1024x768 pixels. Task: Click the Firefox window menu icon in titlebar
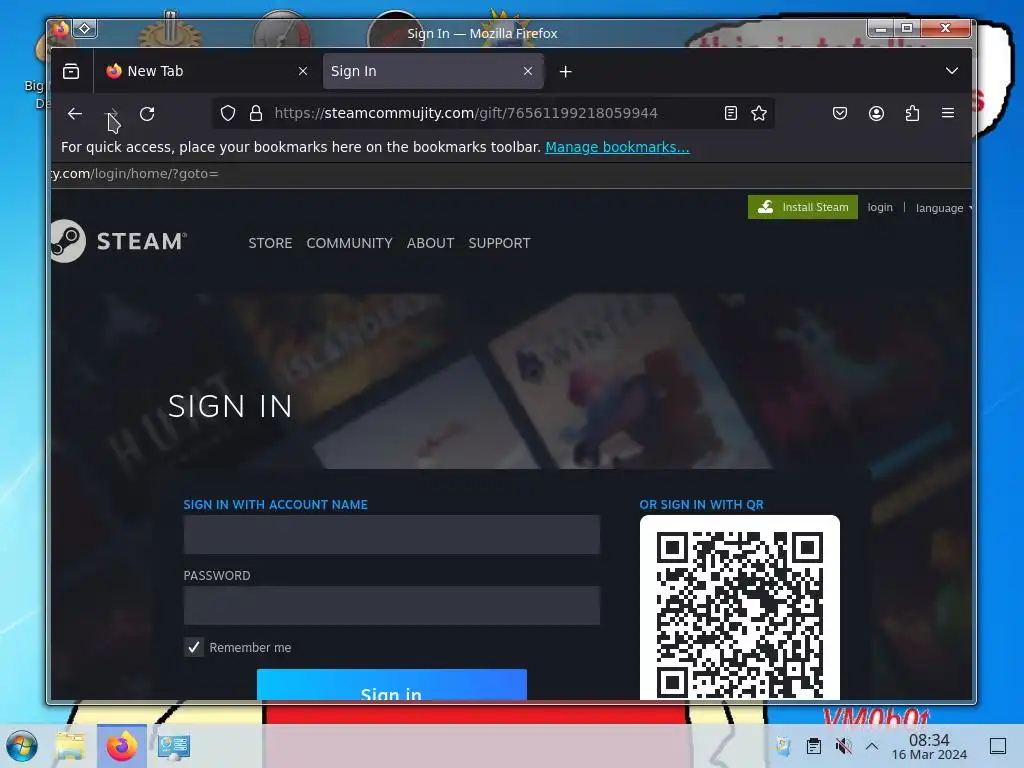point(60,28)
